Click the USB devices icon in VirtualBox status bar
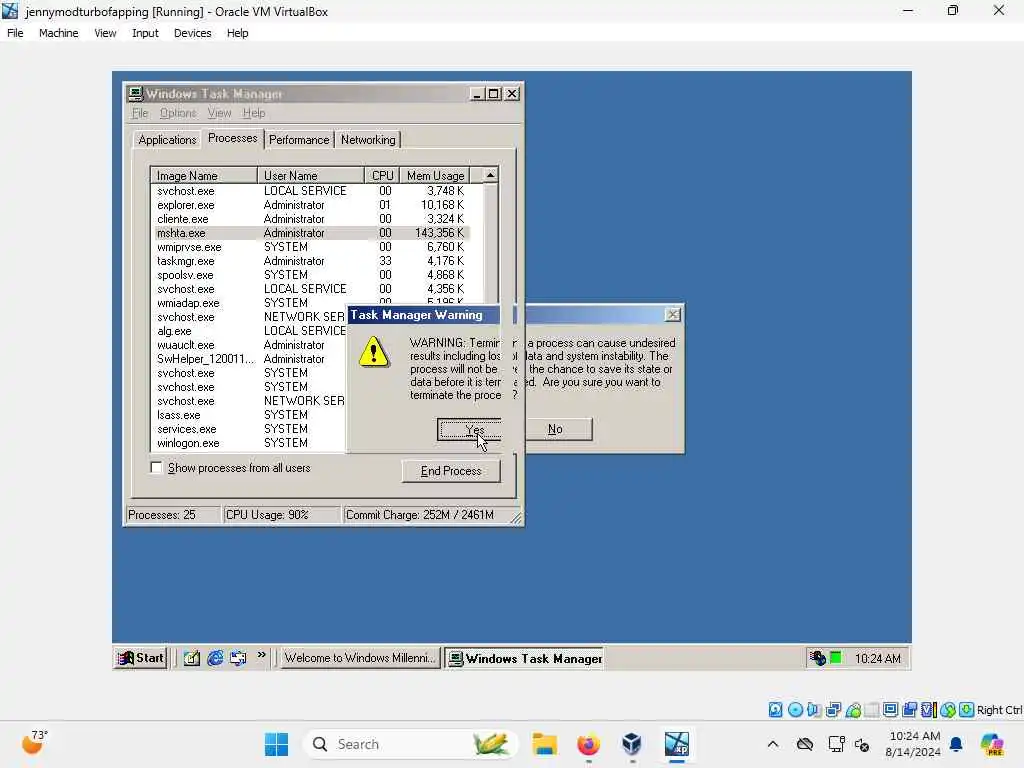 click(853, 710)
